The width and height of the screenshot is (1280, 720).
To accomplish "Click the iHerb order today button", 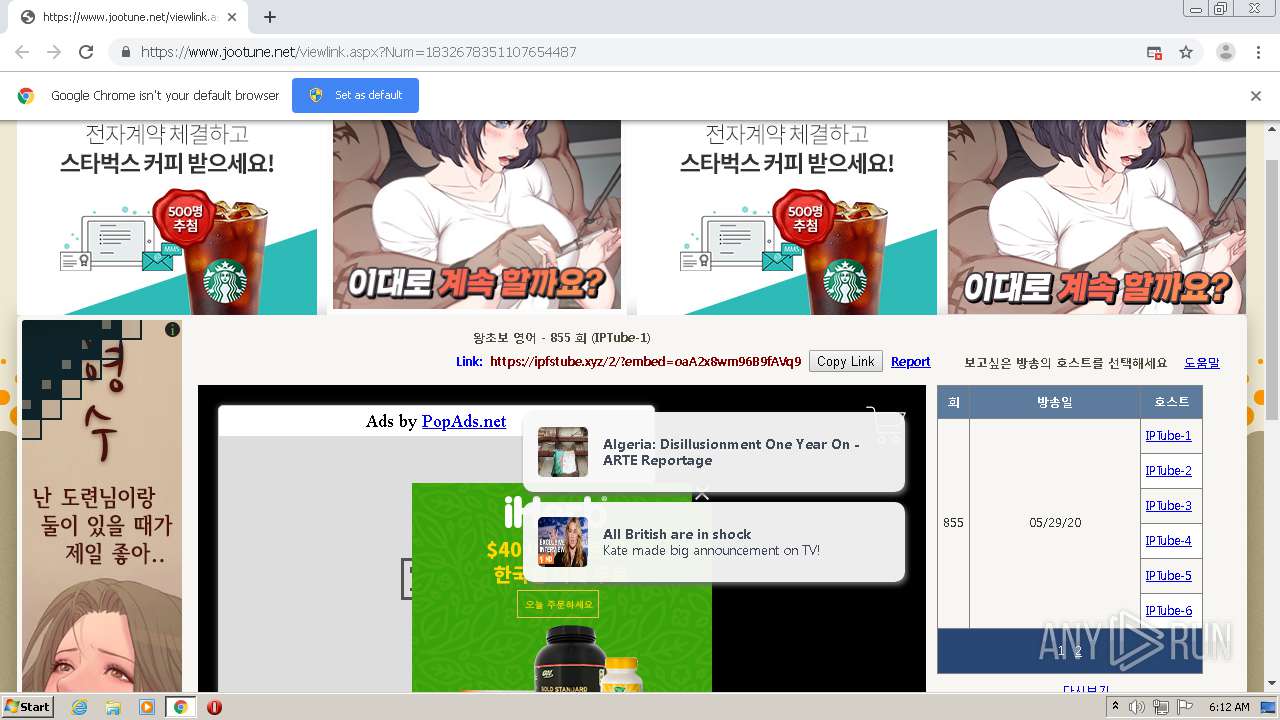I will 557,604.
